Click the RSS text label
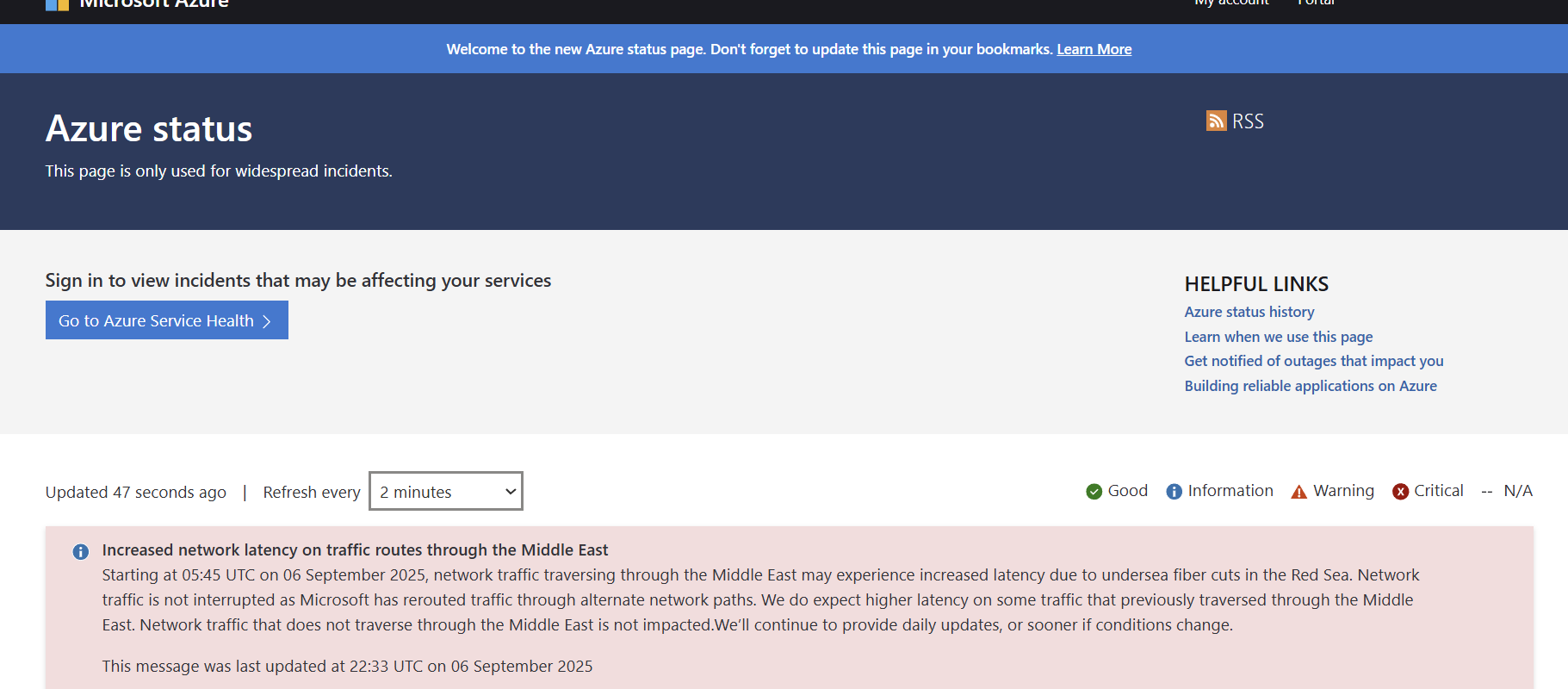Image resolution: width=1568 pixels, height=689 pixels. (x=1248, y=121)
